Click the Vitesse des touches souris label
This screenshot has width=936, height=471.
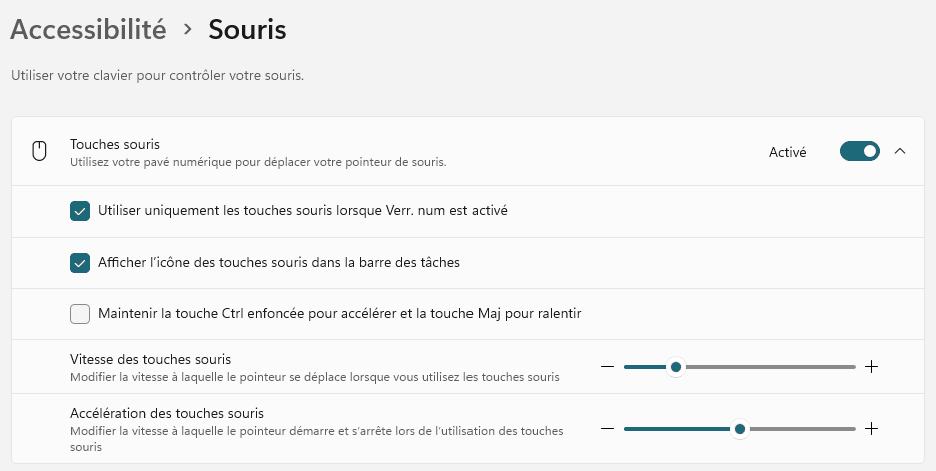[x=151, y=359]
